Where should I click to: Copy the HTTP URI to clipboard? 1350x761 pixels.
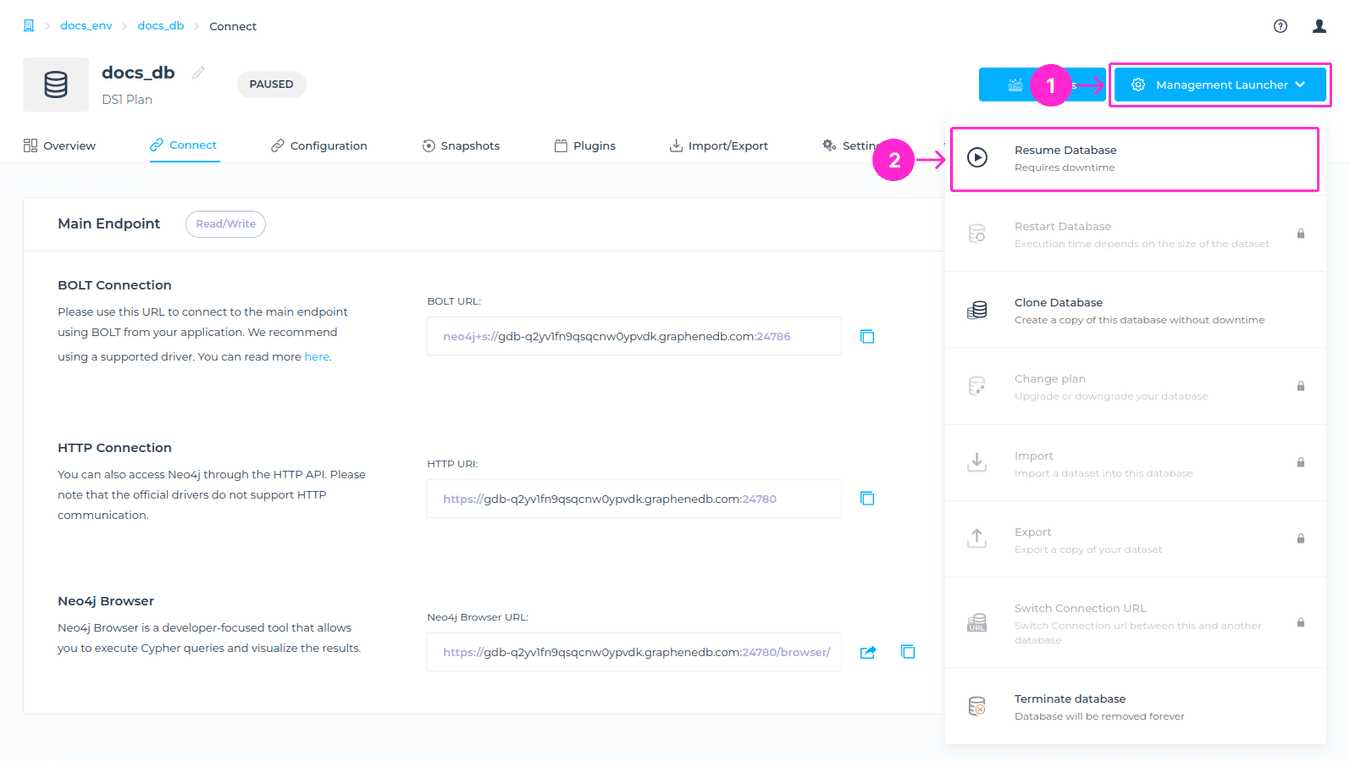[867, 499]
